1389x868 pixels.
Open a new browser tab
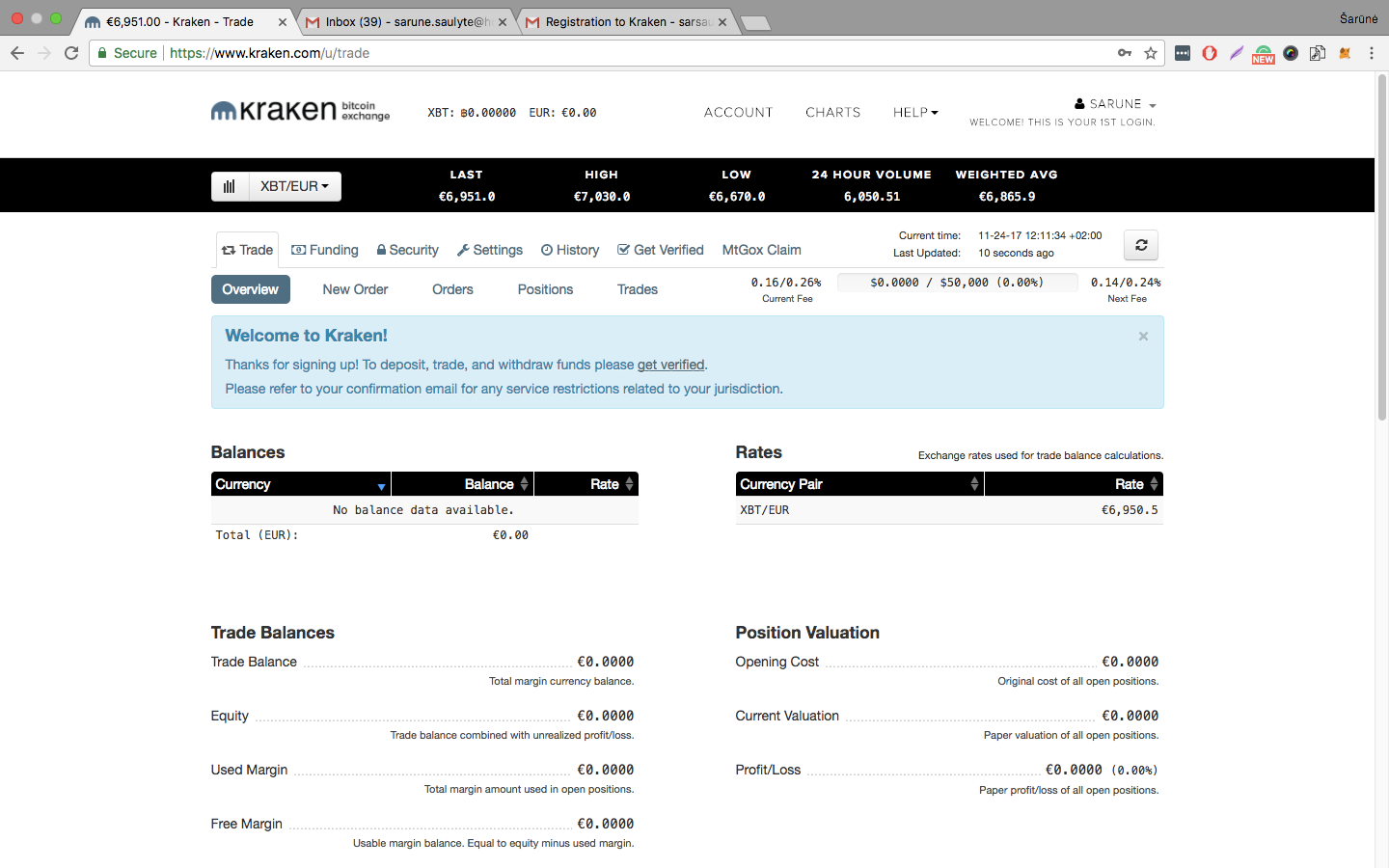(756, 23)
